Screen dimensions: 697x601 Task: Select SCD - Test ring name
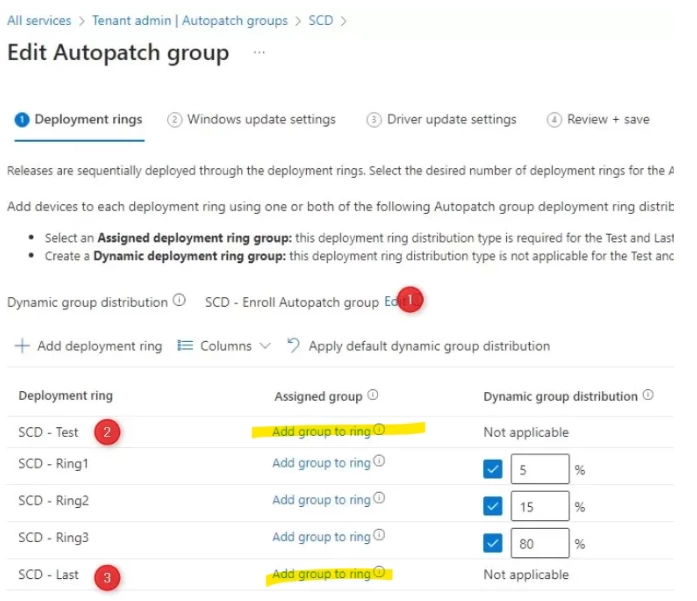point(48,432)
